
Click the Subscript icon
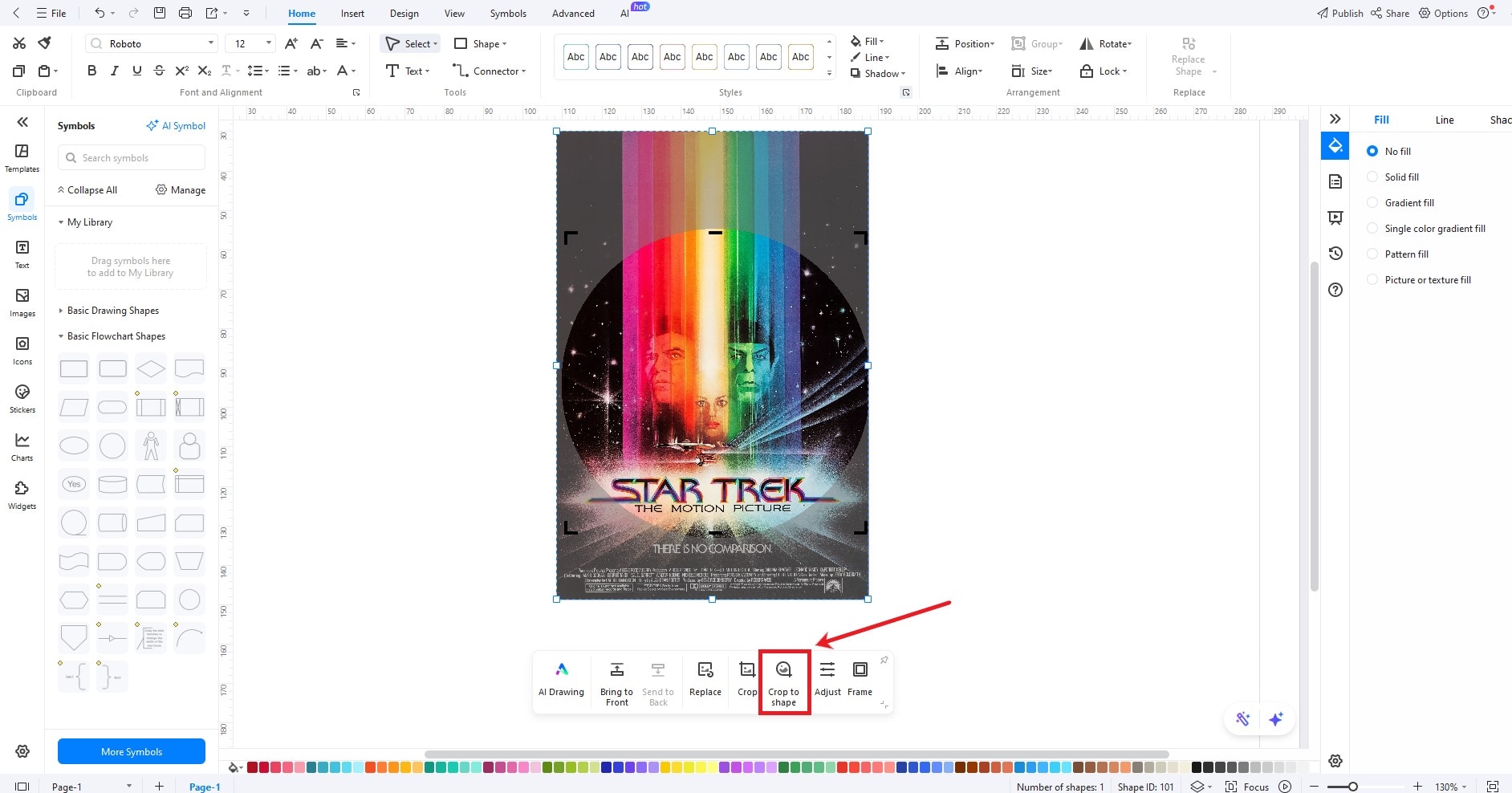coord(205,71)
